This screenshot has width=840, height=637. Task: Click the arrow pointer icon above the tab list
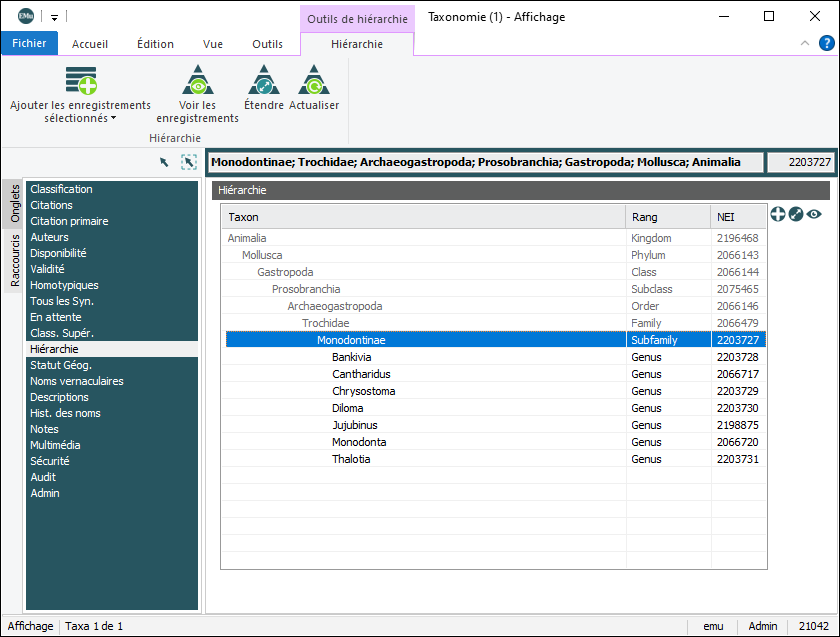pos(164,162)
